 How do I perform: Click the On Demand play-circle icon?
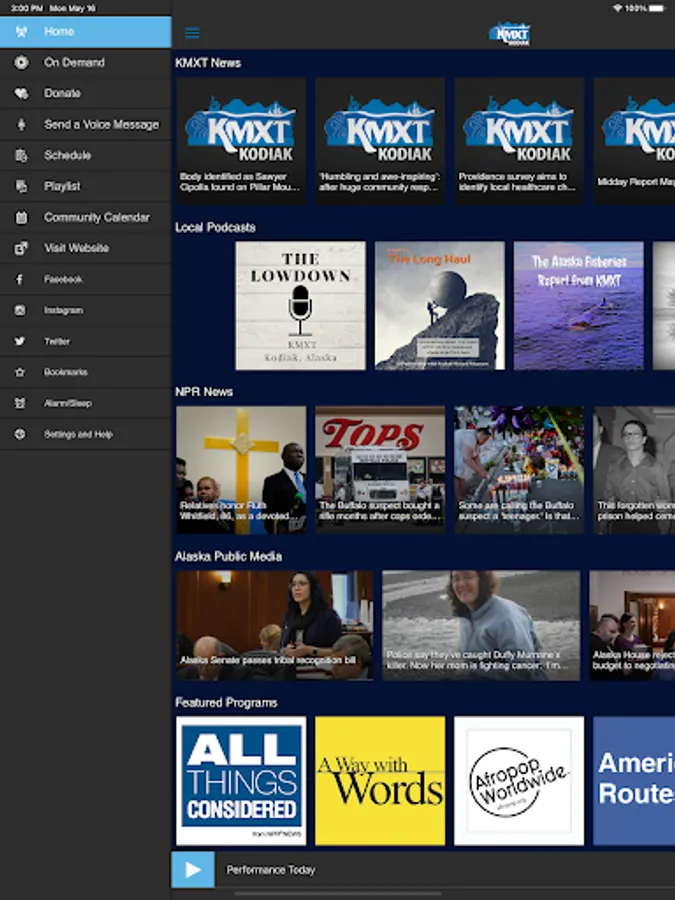pos(21,63)
